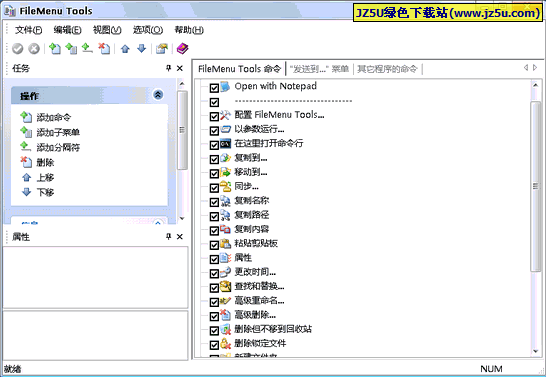This screenshot has height=377, width=546.
Task: Click the 粘贴剪贴板 clipboard icon
Action: pyautogui.click(x=226, y=243)
